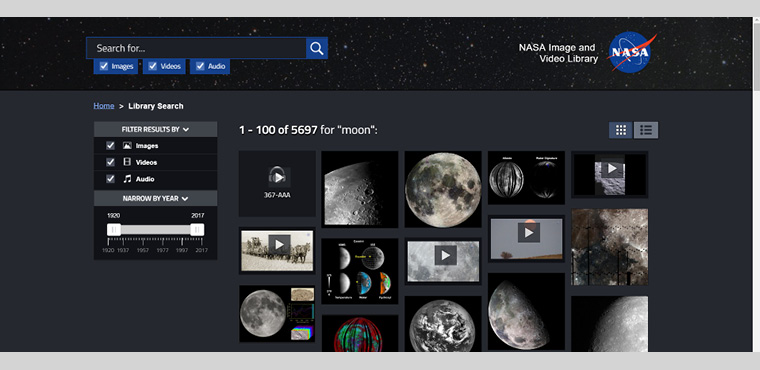The width and height of the screenshot is (760, 370).
Task: Collapse the Filter Results By section
Action: coord(156,129)
